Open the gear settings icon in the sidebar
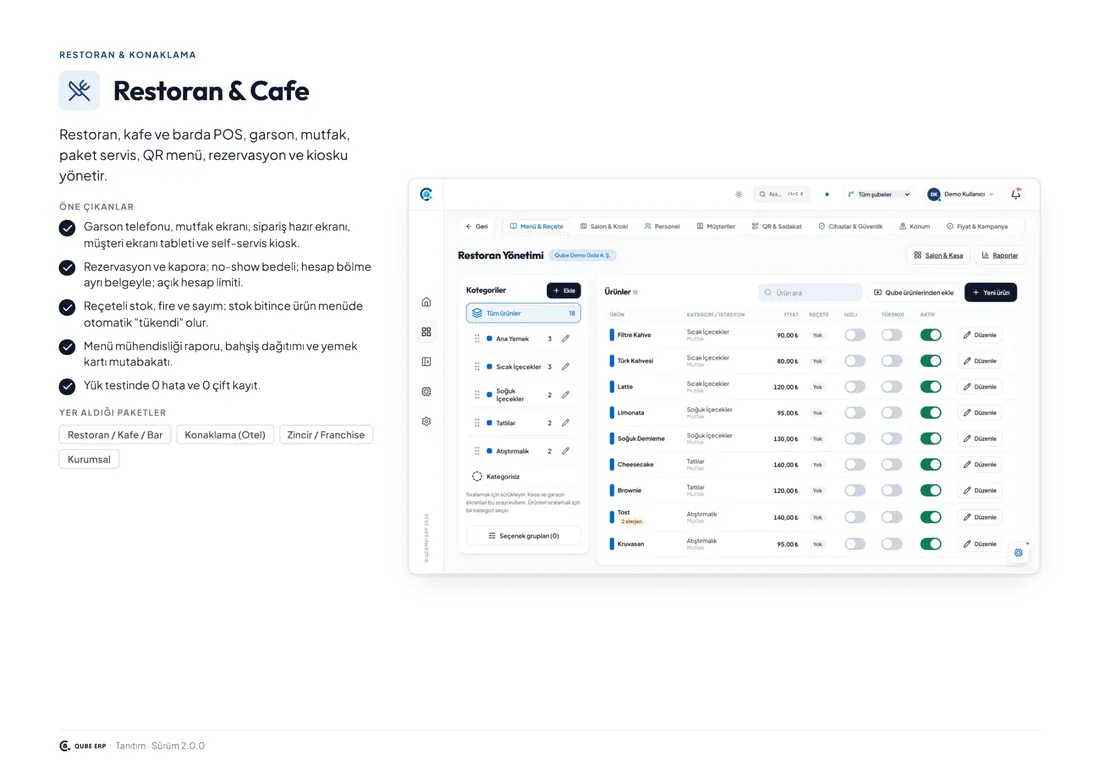 pyautogui.click(x=427, y=422)
